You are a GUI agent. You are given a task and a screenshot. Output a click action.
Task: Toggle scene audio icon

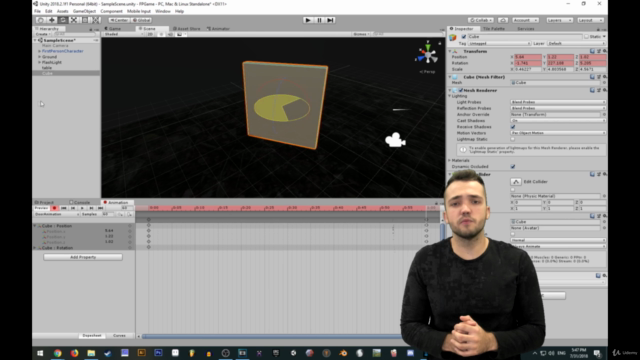click(170, 34)
